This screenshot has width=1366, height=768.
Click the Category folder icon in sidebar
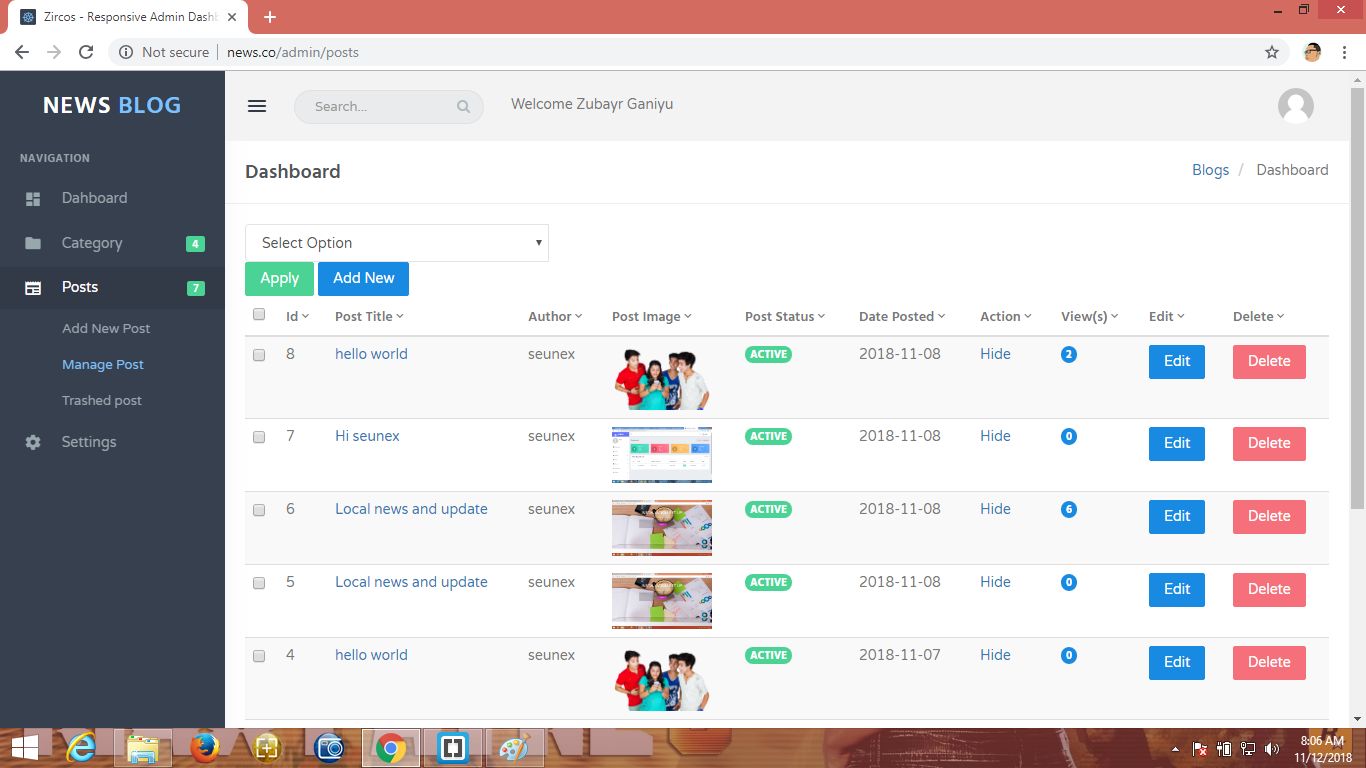coord(33,243)
